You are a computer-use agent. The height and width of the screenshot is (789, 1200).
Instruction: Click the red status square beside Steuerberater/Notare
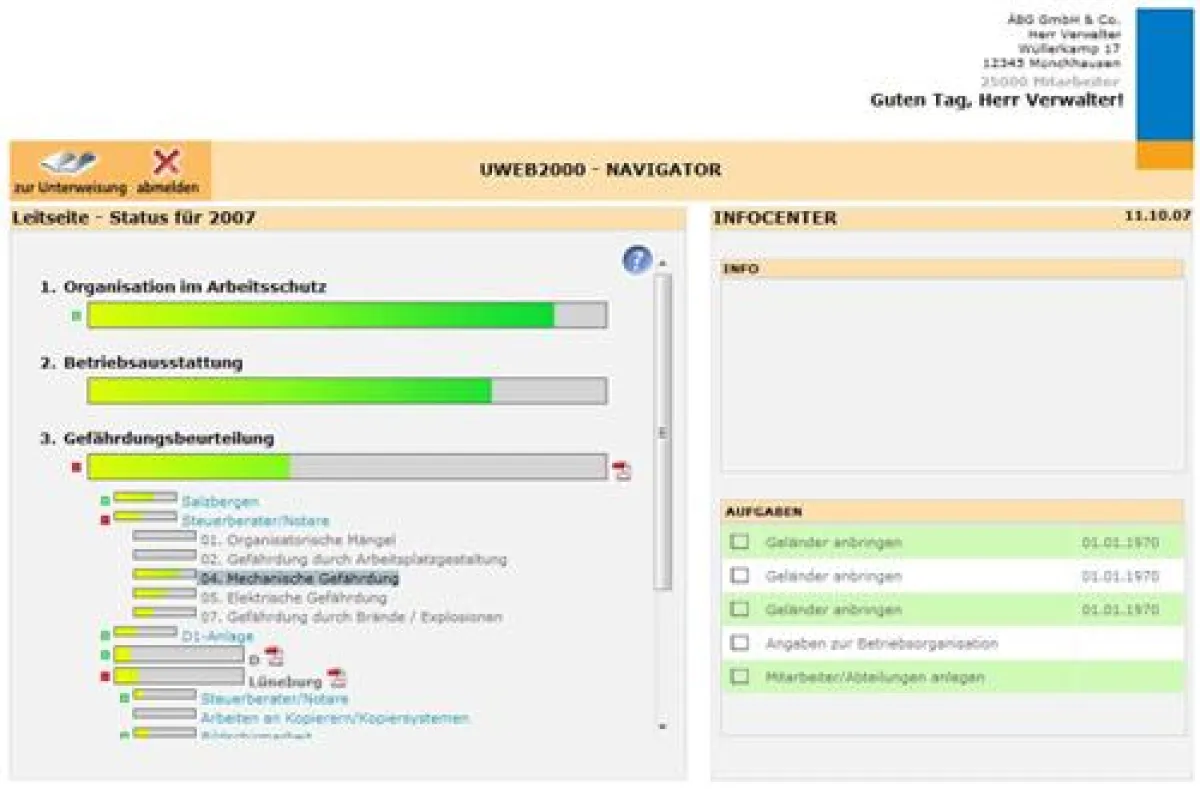[106, 518]
